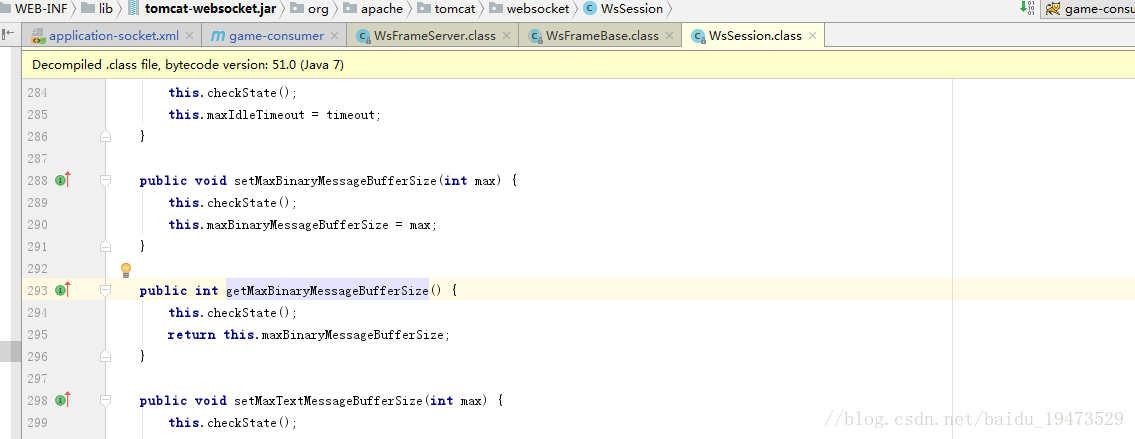Screen dimensions: 1135x439
Task: Click the lightbulb intention icon
Action: click(126, 270)
